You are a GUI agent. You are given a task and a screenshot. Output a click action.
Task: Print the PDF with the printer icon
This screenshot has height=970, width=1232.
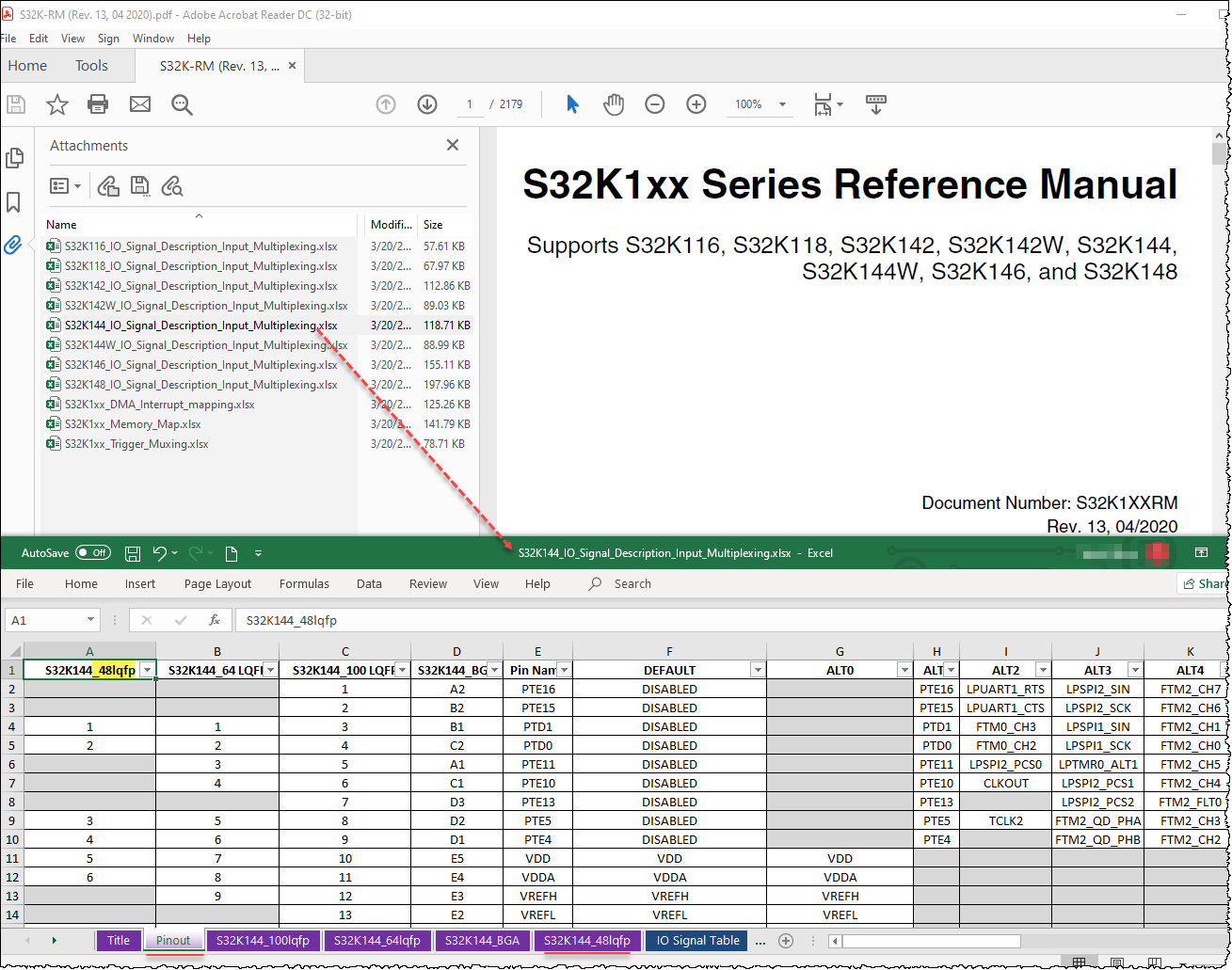tap(98, 104)
